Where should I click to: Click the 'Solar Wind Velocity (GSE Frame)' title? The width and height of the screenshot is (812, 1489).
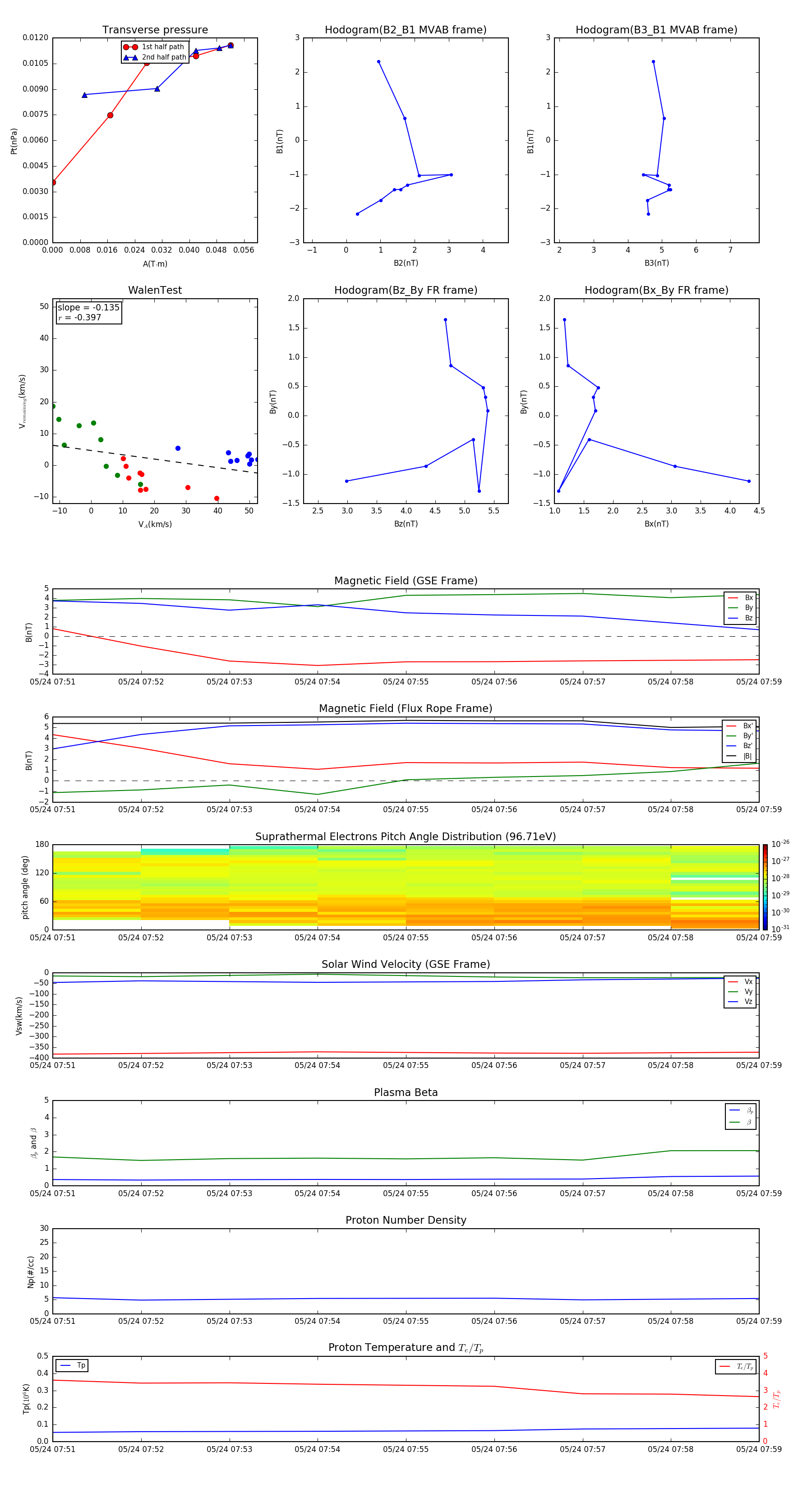(x=406, y=965)
